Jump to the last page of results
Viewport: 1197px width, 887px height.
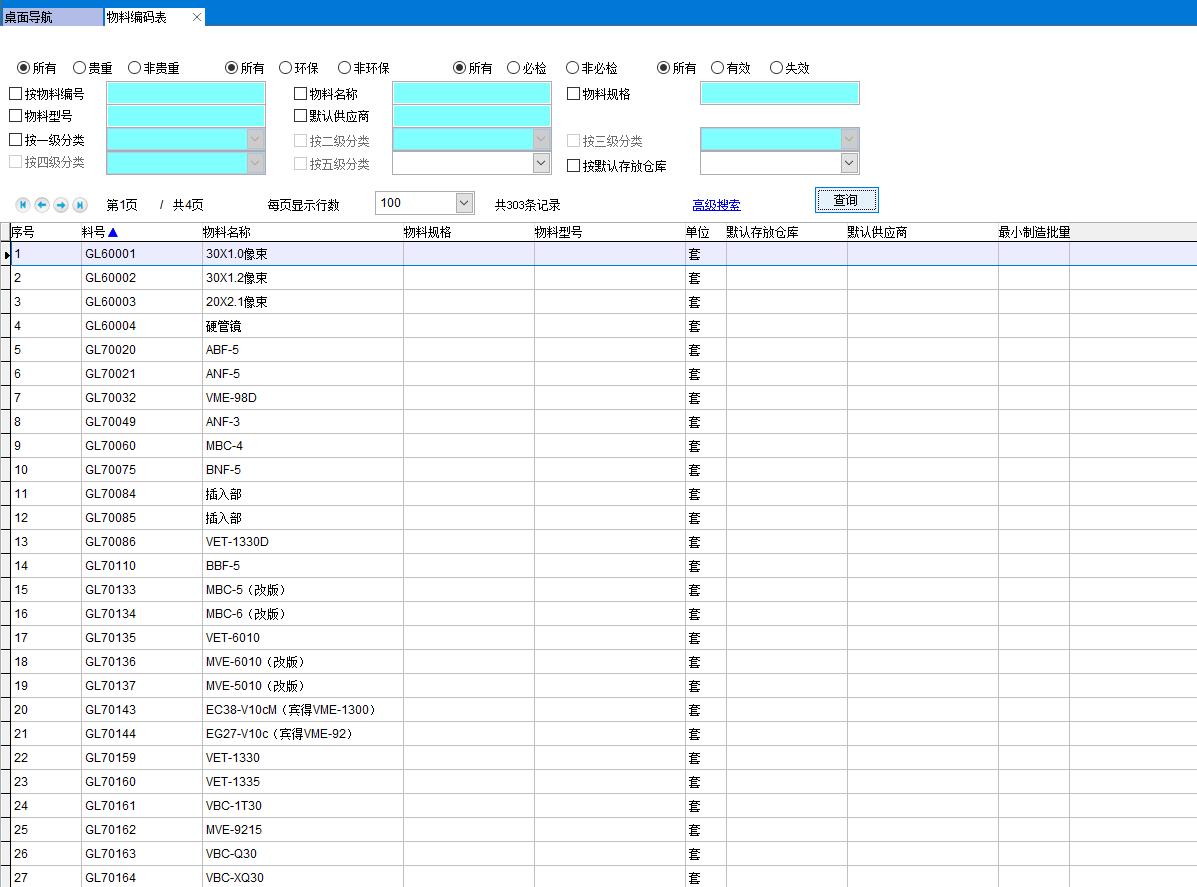[80, 205]
